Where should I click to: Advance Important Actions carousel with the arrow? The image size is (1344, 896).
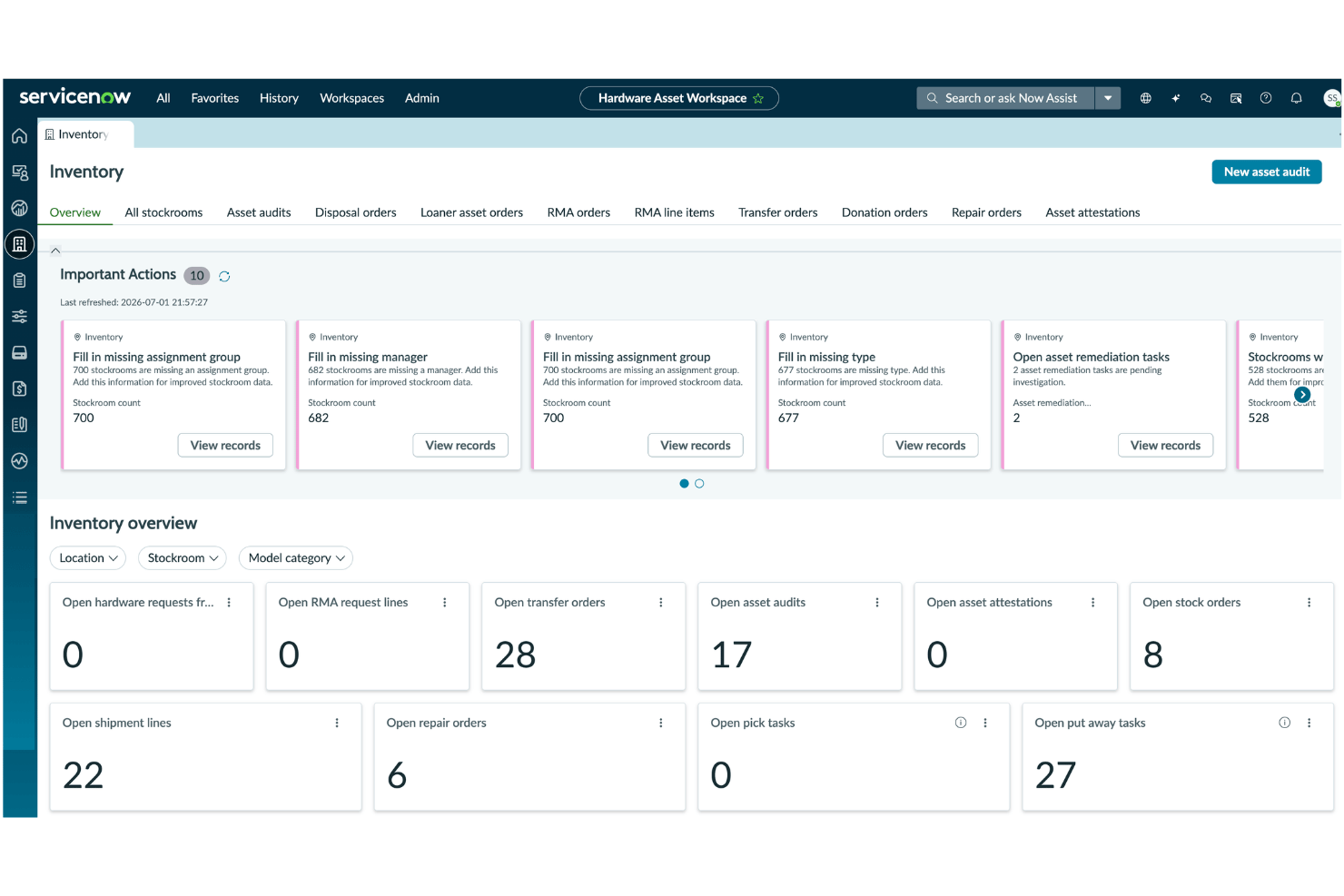point(1302,395)
